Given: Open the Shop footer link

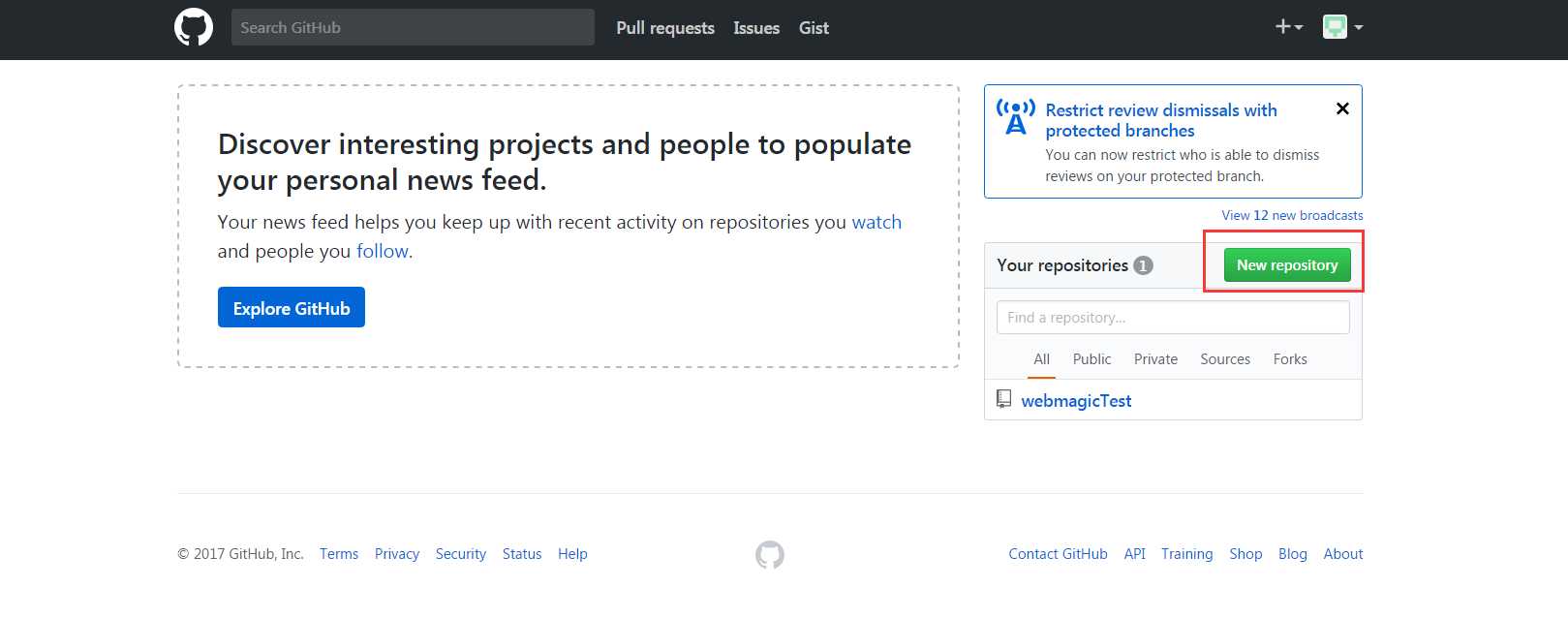Looking at the screenshot, I should pyautogui.click(x=1245, y=554).
